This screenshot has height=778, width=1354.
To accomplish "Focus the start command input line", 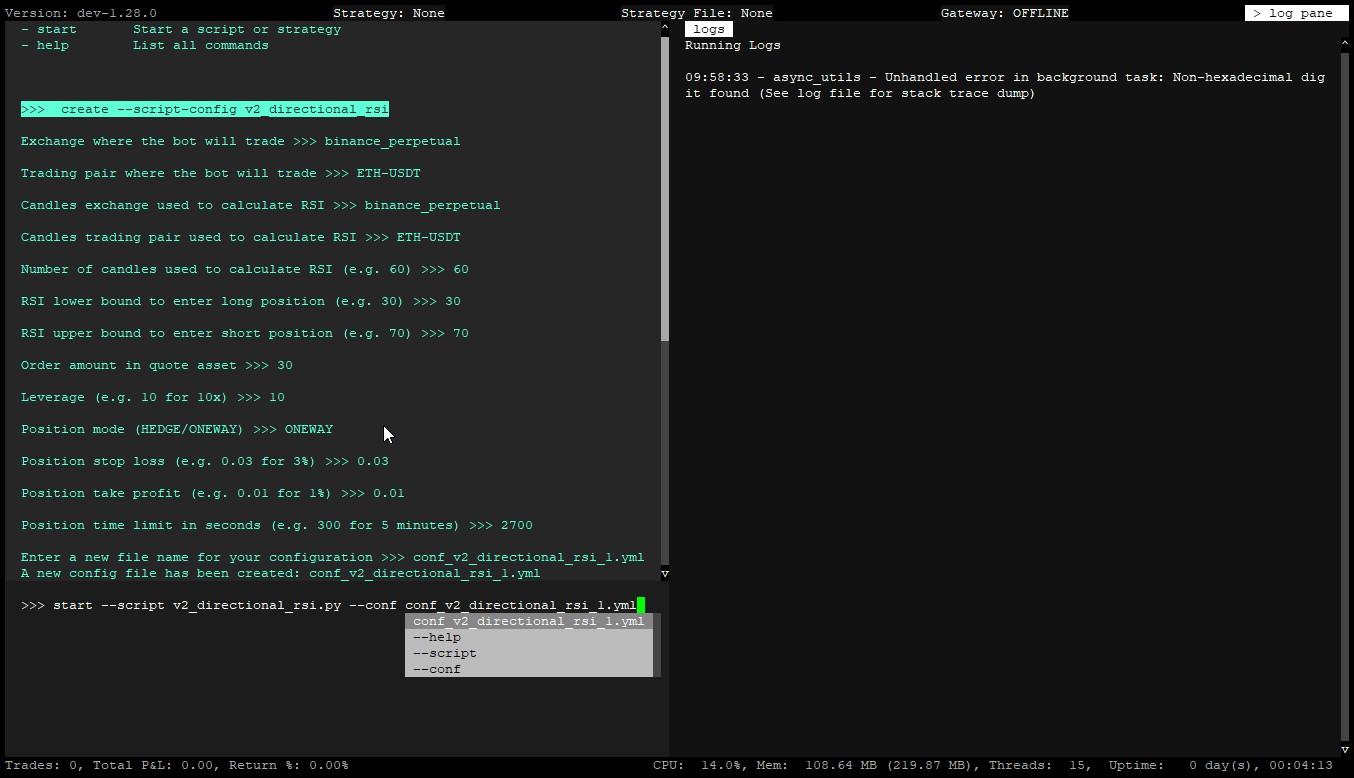I will point(330,605).
